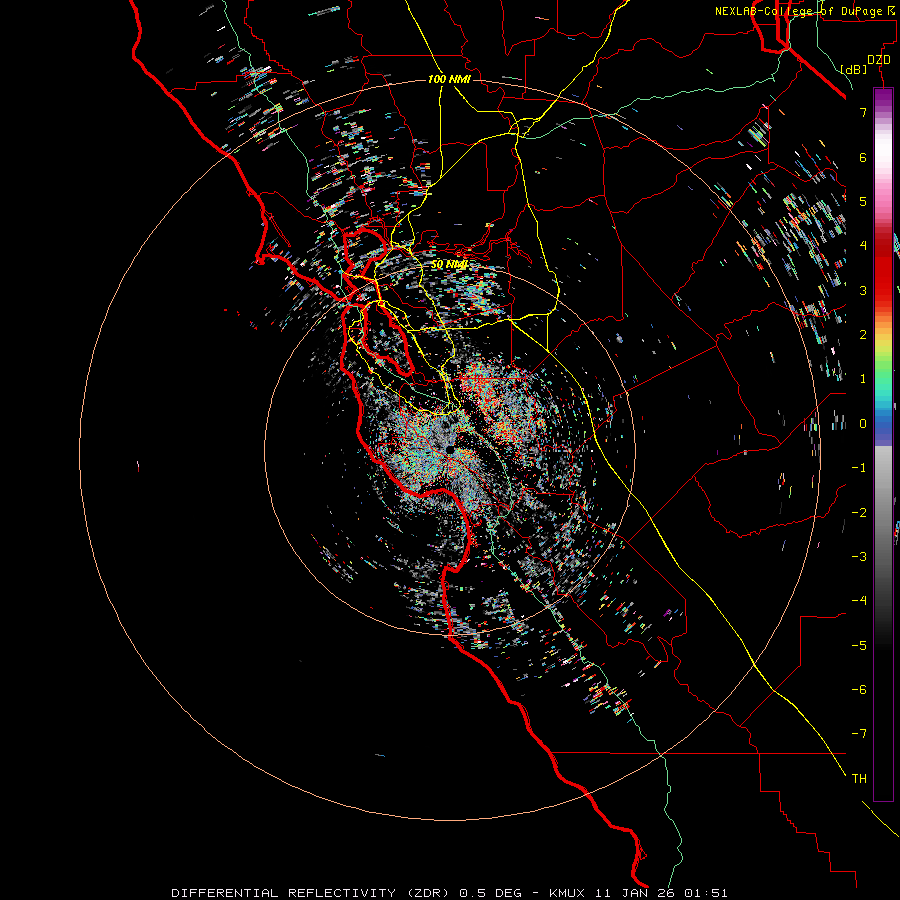Select the 0 dB scale label

click(x=863, y=424)
